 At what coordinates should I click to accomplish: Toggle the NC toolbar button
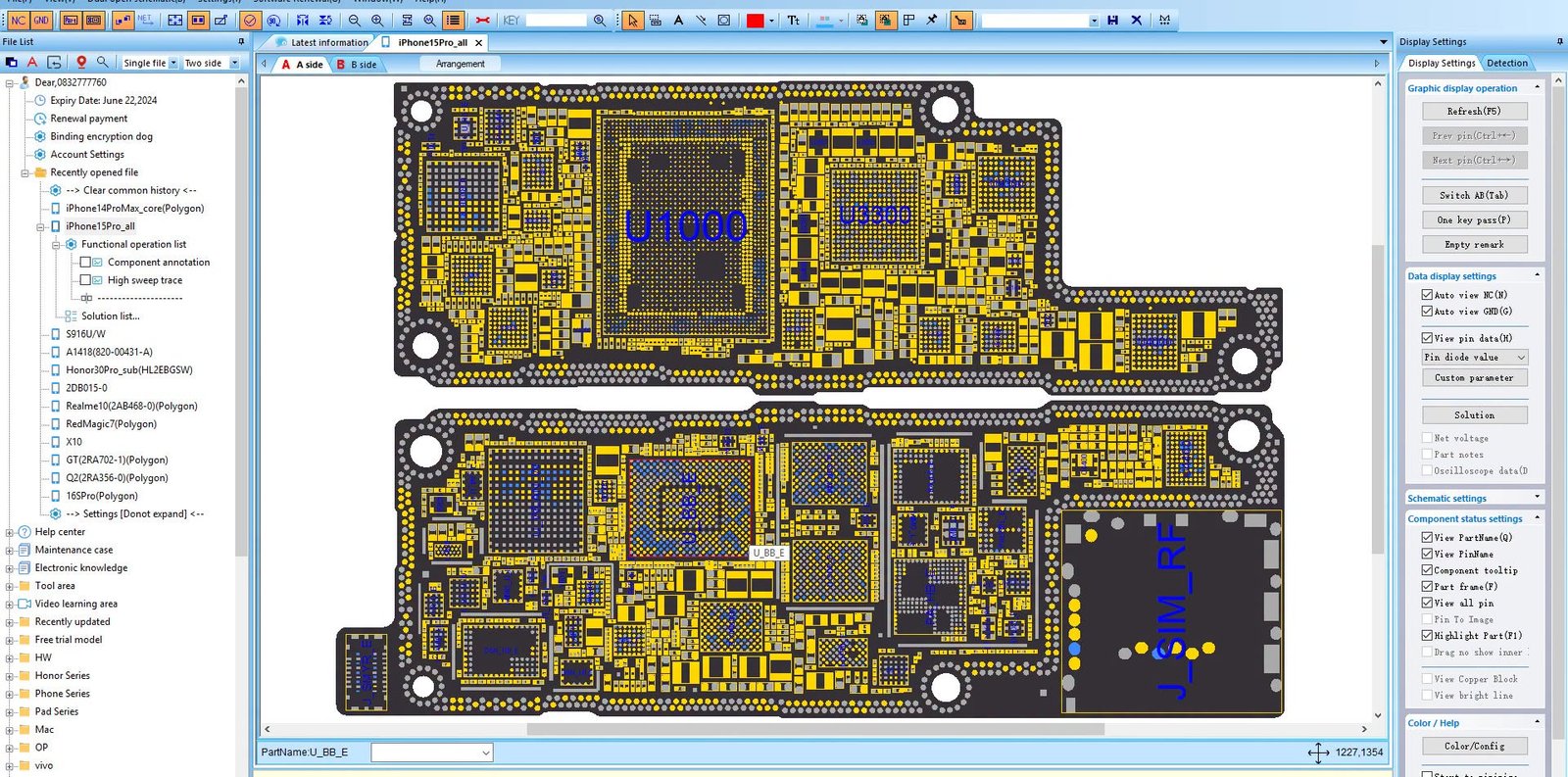(18, 20)
